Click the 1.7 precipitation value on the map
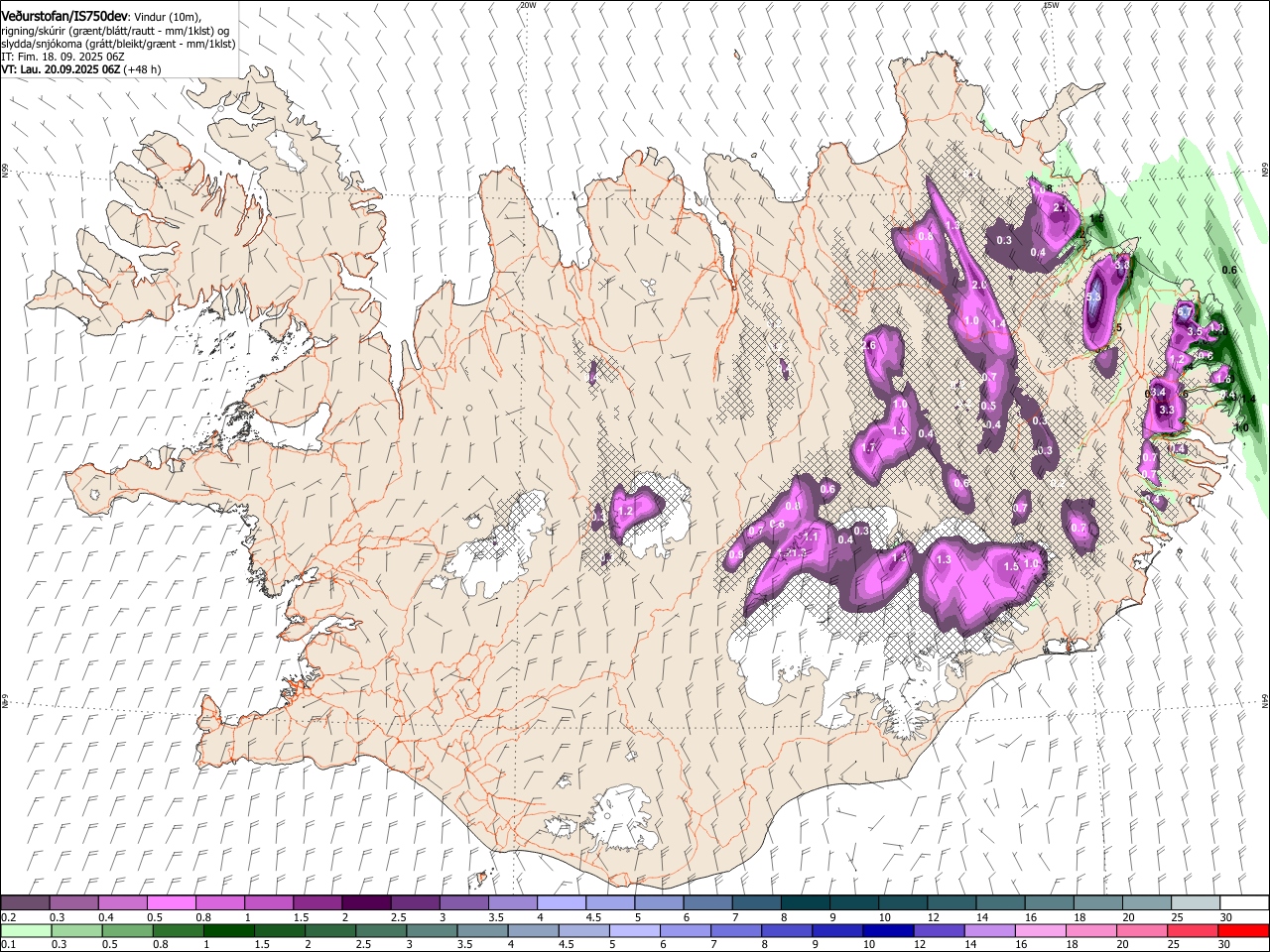This screenshot has width=1270, height=952. click(868, 447)
